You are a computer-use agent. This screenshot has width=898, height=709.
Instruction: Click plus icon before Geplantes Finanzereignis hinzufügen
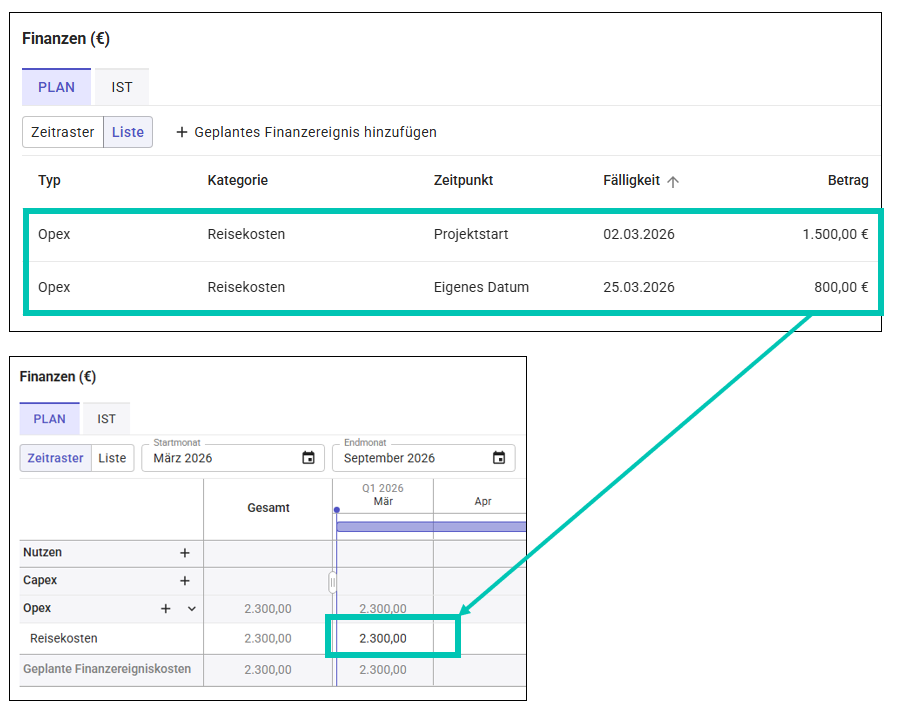182,132
